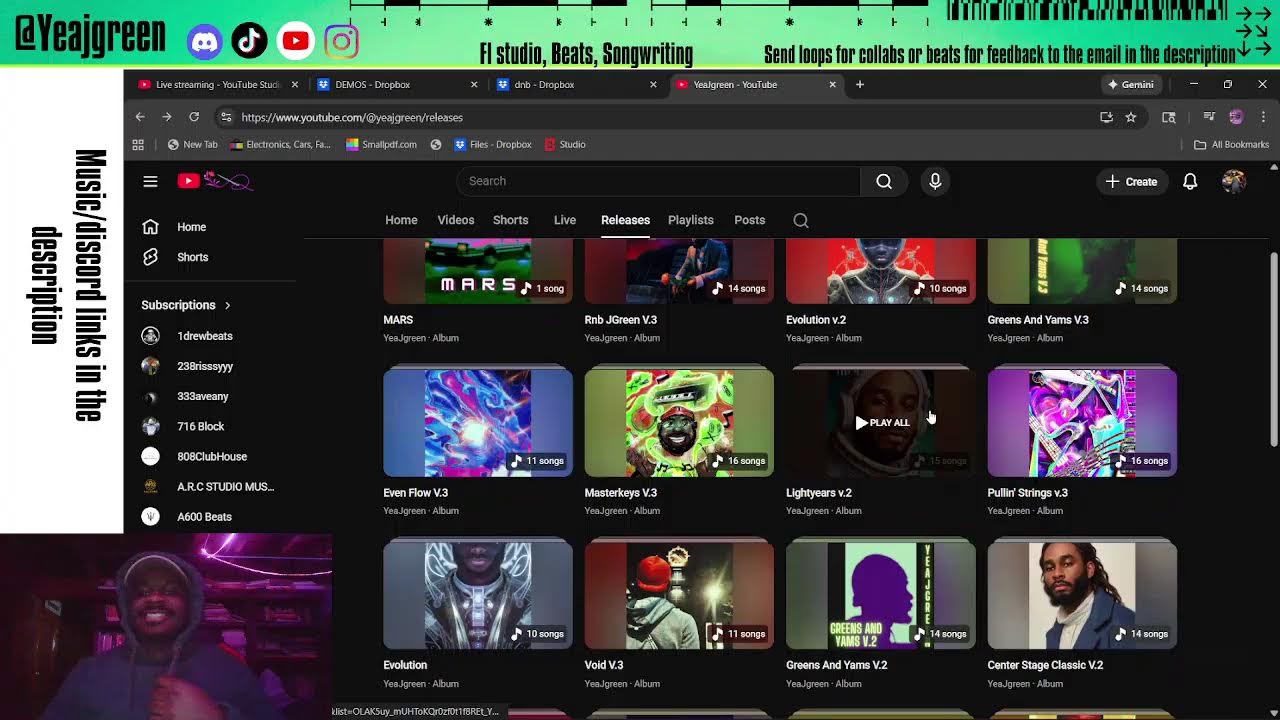Click the TikTok icon in the banner
The image size is (1280, 720).
tap(250, 41)
